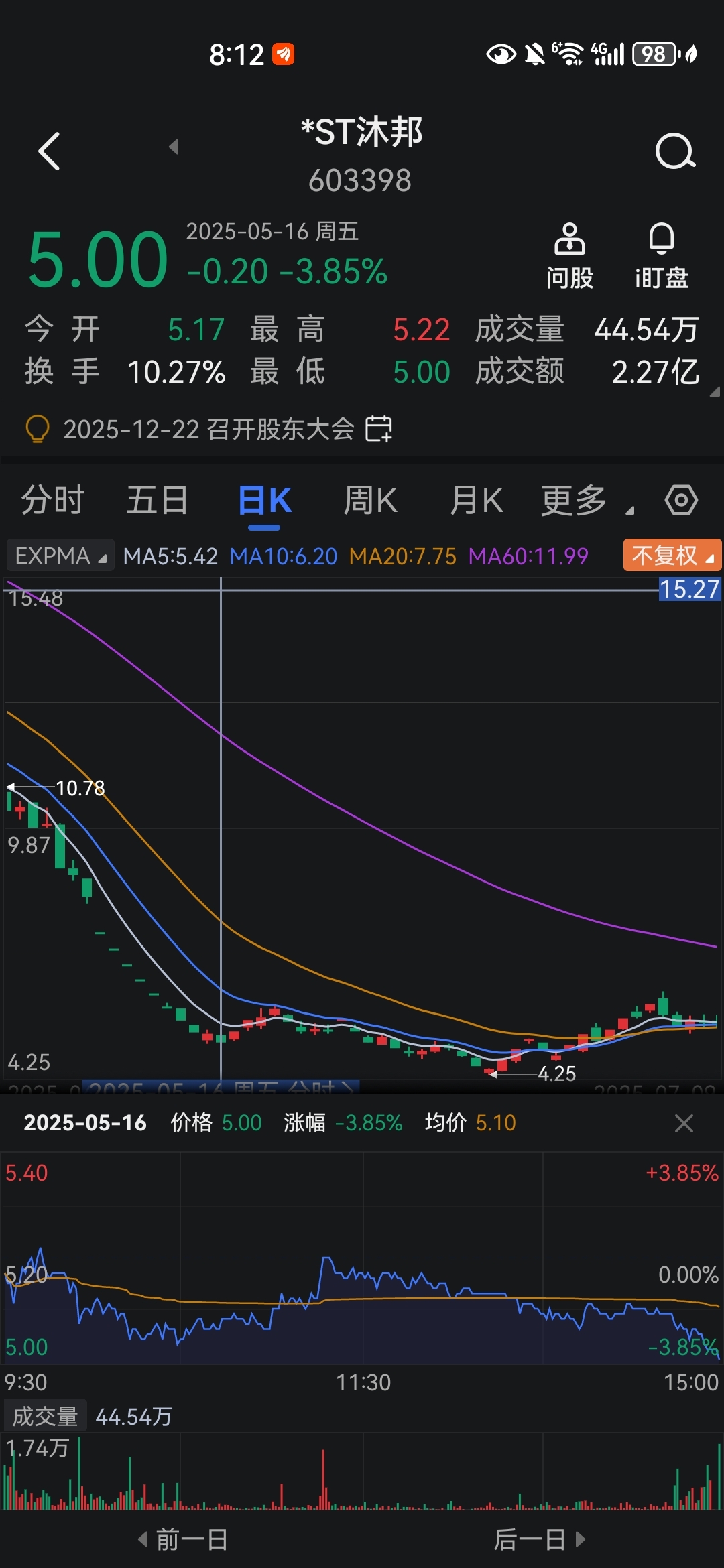Open the 问股 assistant icon
This screenshot has height=1568, width=724.
pyautogui.click(x=569, y=257)
